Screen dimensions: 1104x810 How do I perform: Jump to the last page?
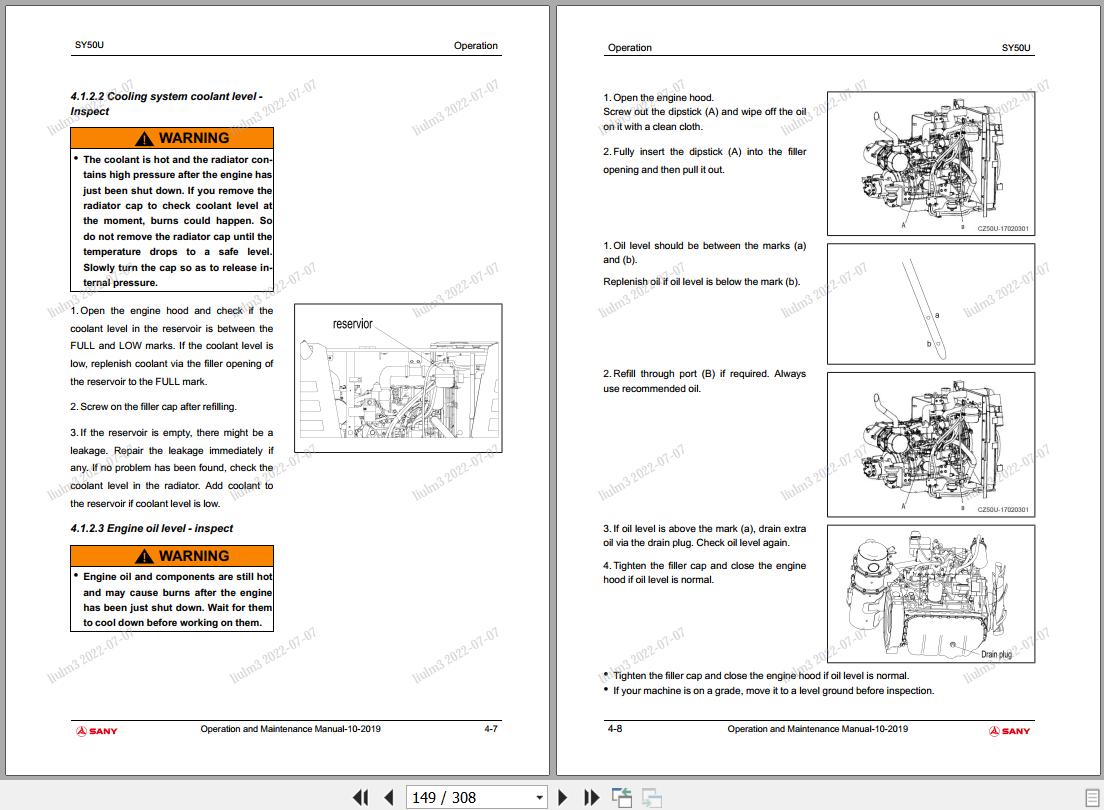[x=591, y=797]
